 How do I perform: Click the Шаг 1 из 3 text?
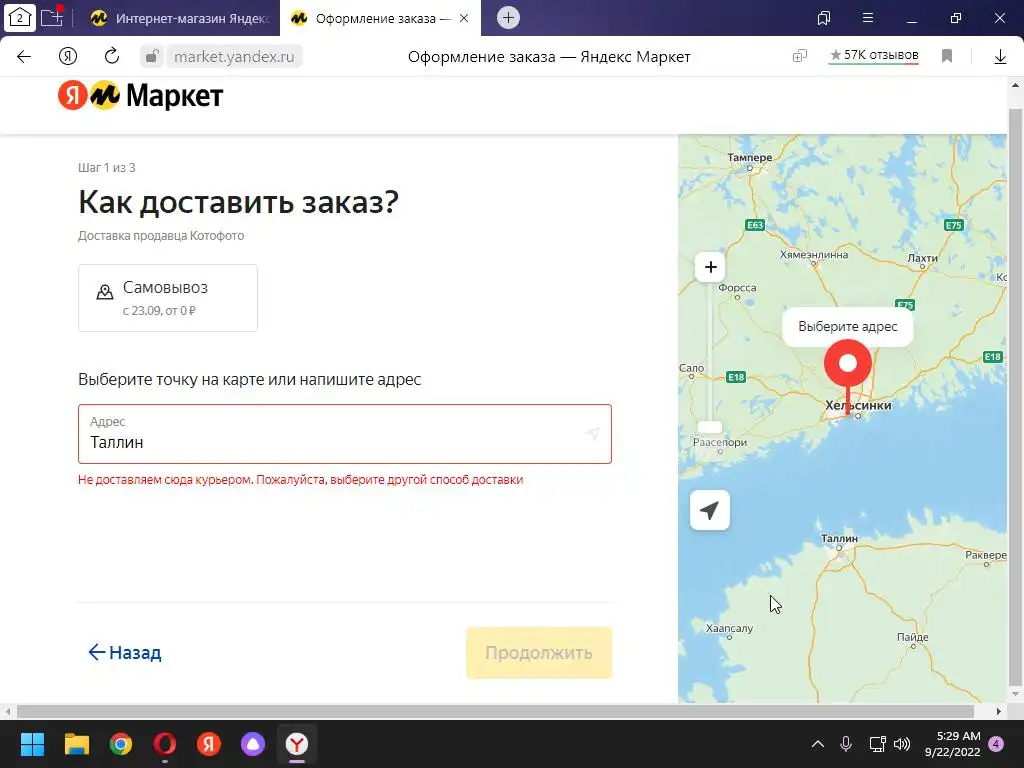(106, 168)
